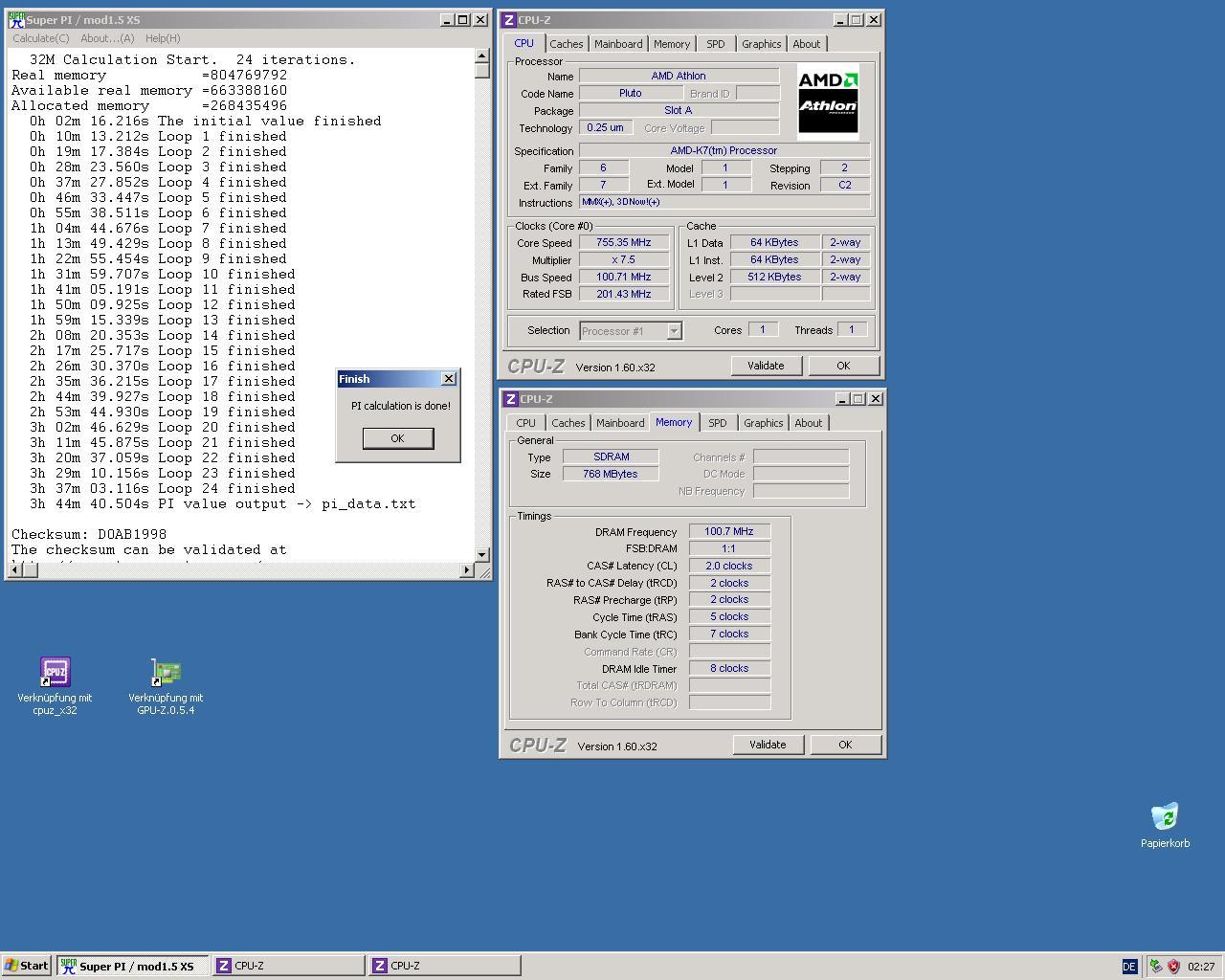Switch to Memory tab in top CPU-Z
The height and width of the screenshot is (980, 1225).
672,44
